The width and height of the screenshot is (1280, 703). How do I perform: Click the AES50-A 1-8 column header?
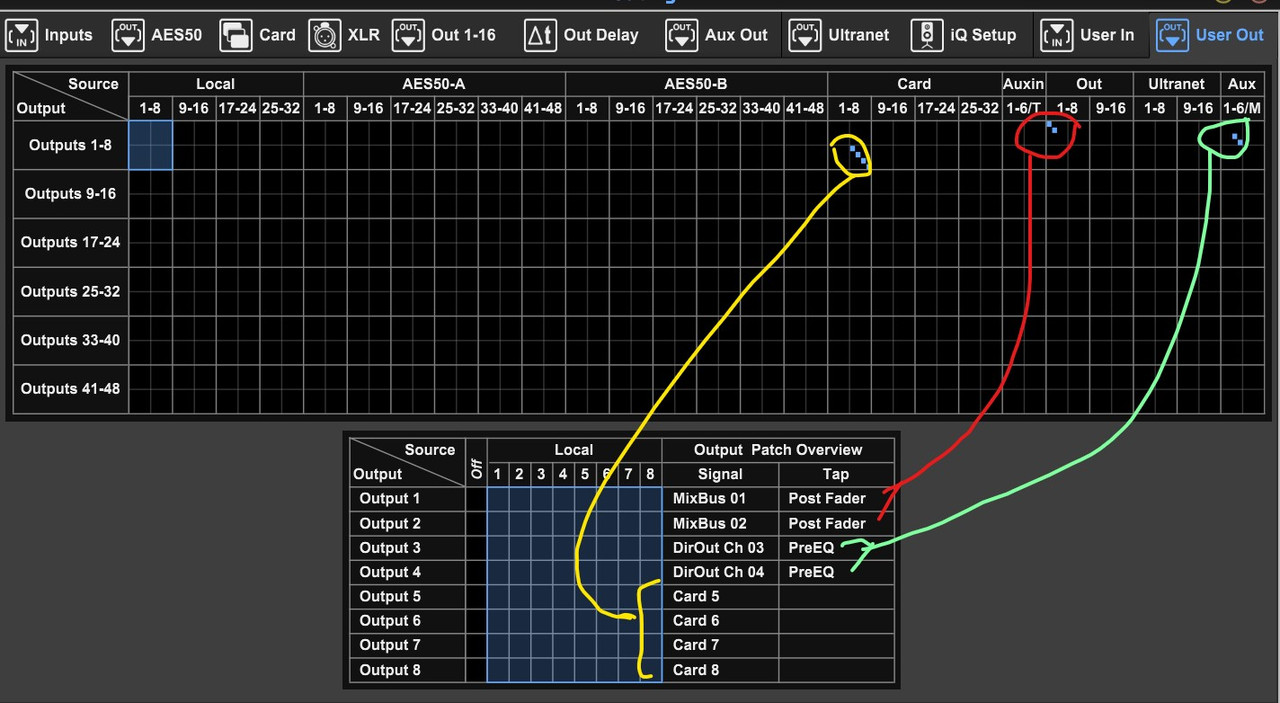[325, 108]
